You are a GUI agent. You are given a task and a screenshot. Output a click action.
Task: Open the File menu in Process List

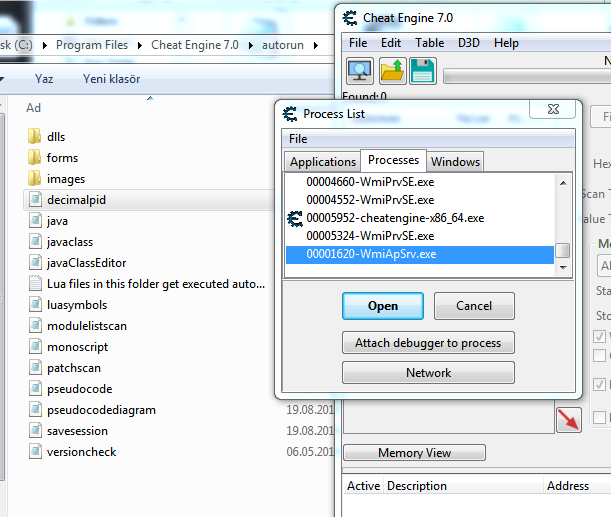point(298,139)
